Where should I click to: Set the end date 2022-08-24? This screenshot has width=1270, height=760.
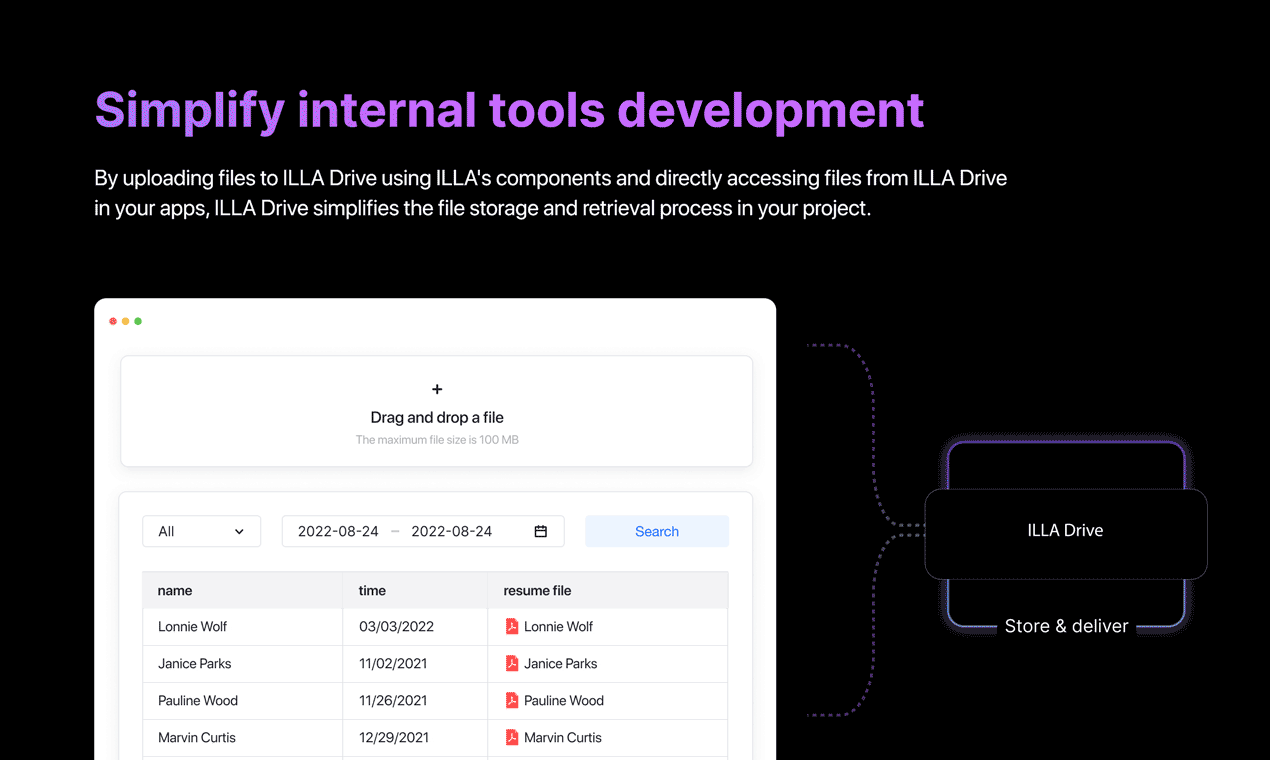[452, 531]
